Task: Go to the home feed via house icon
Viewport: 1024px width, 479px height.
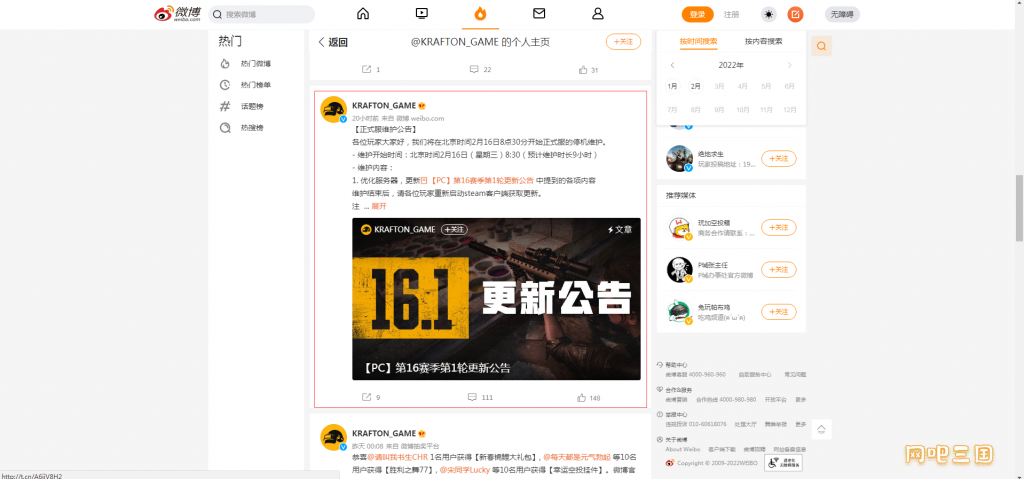Action: pyautogui.click(x=363, y=14)
